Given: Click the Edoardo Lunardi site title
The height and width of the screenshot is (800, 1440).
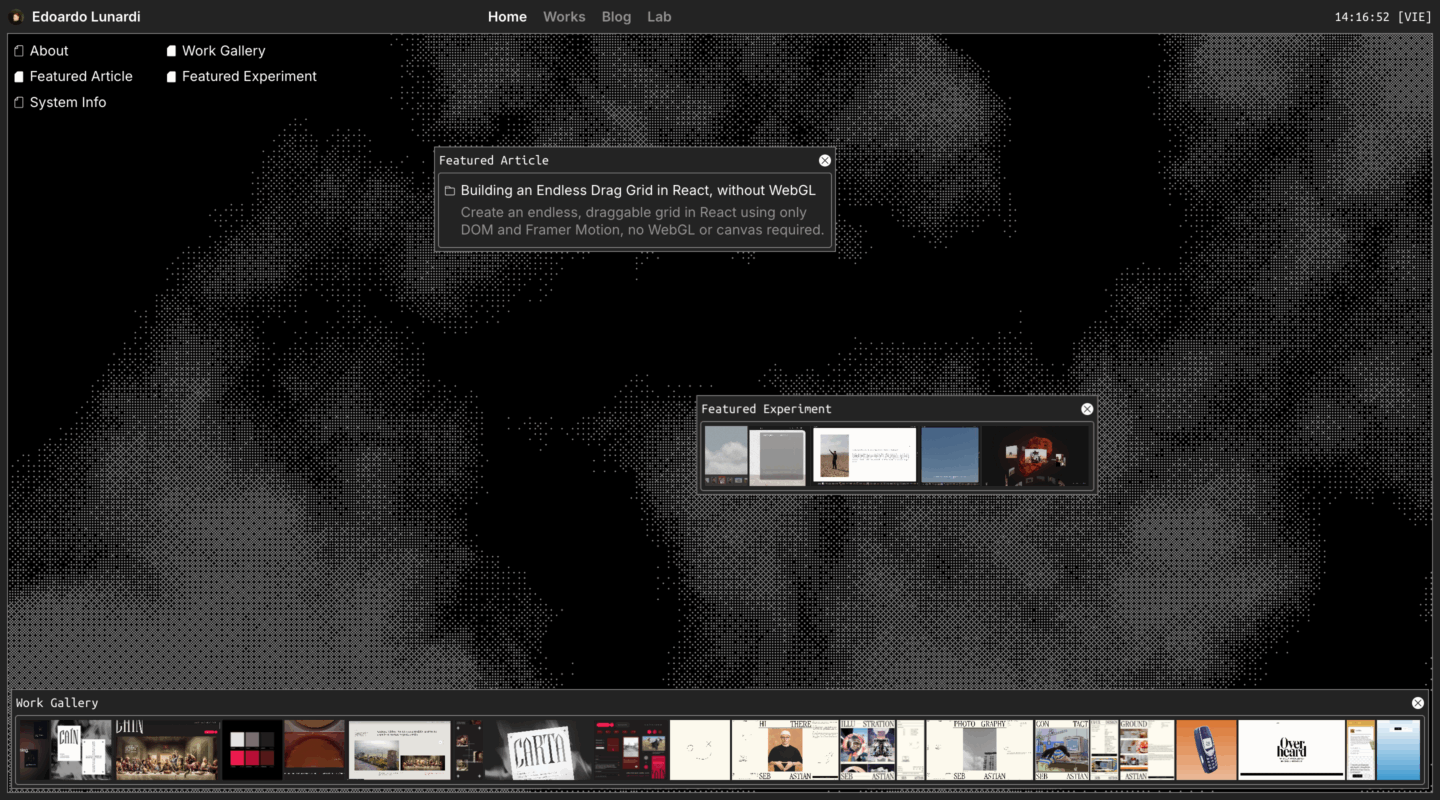Looking at the screenshot, I should point(86,17).
